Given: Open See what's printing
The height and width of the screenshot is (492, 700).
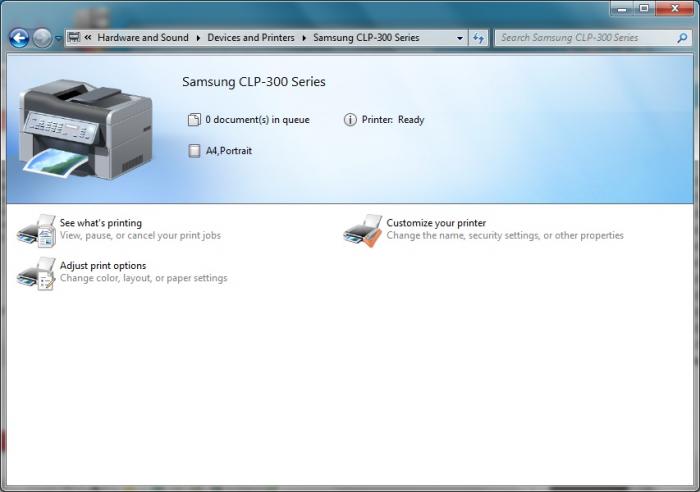Looking at the screenshot, I should 101,223.
